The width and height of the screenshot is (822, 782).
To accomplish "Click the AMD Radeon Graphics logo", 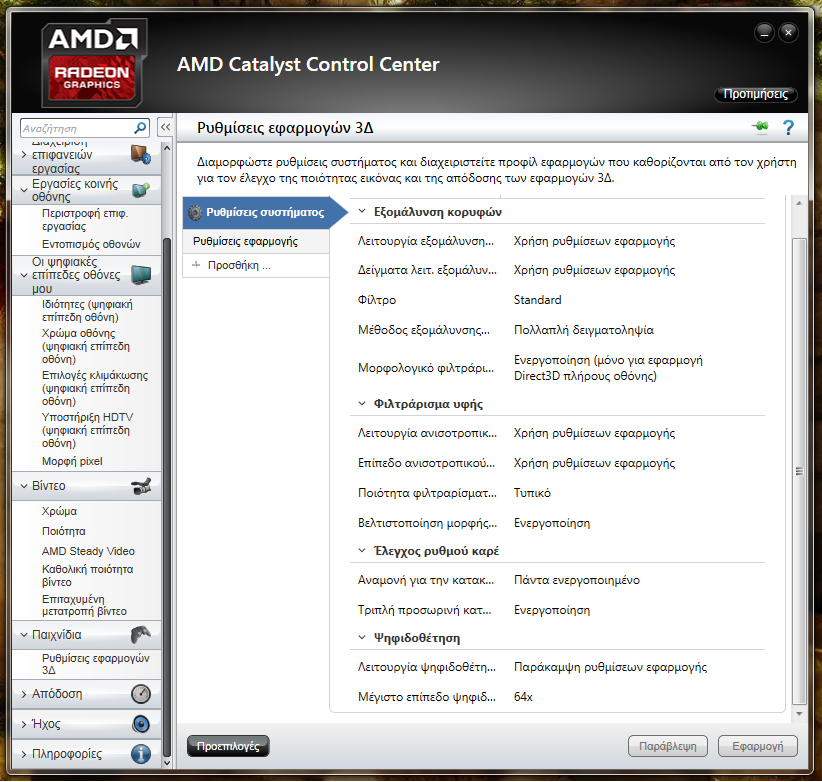I will pyautogui.click(x=93, y=63).
